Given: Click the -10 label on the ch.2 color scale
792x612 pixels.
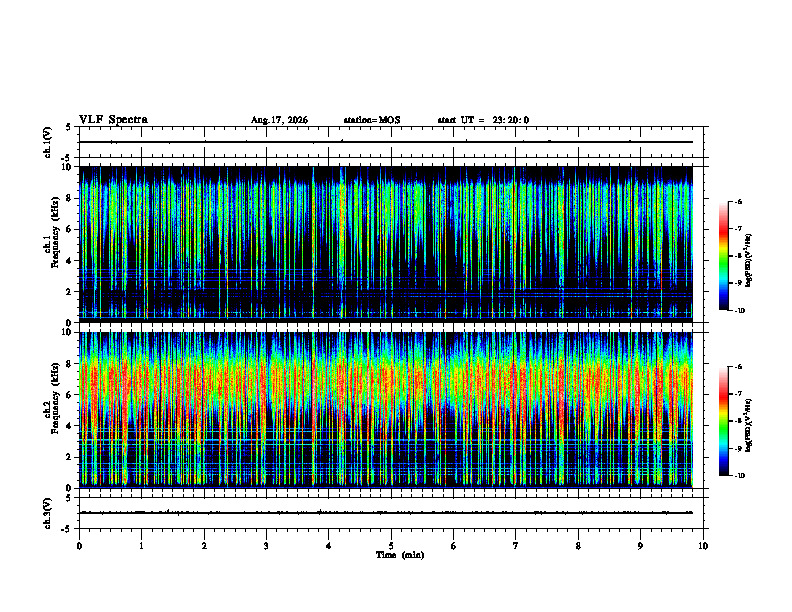Looking at the screenshot, I should point(740,475).
